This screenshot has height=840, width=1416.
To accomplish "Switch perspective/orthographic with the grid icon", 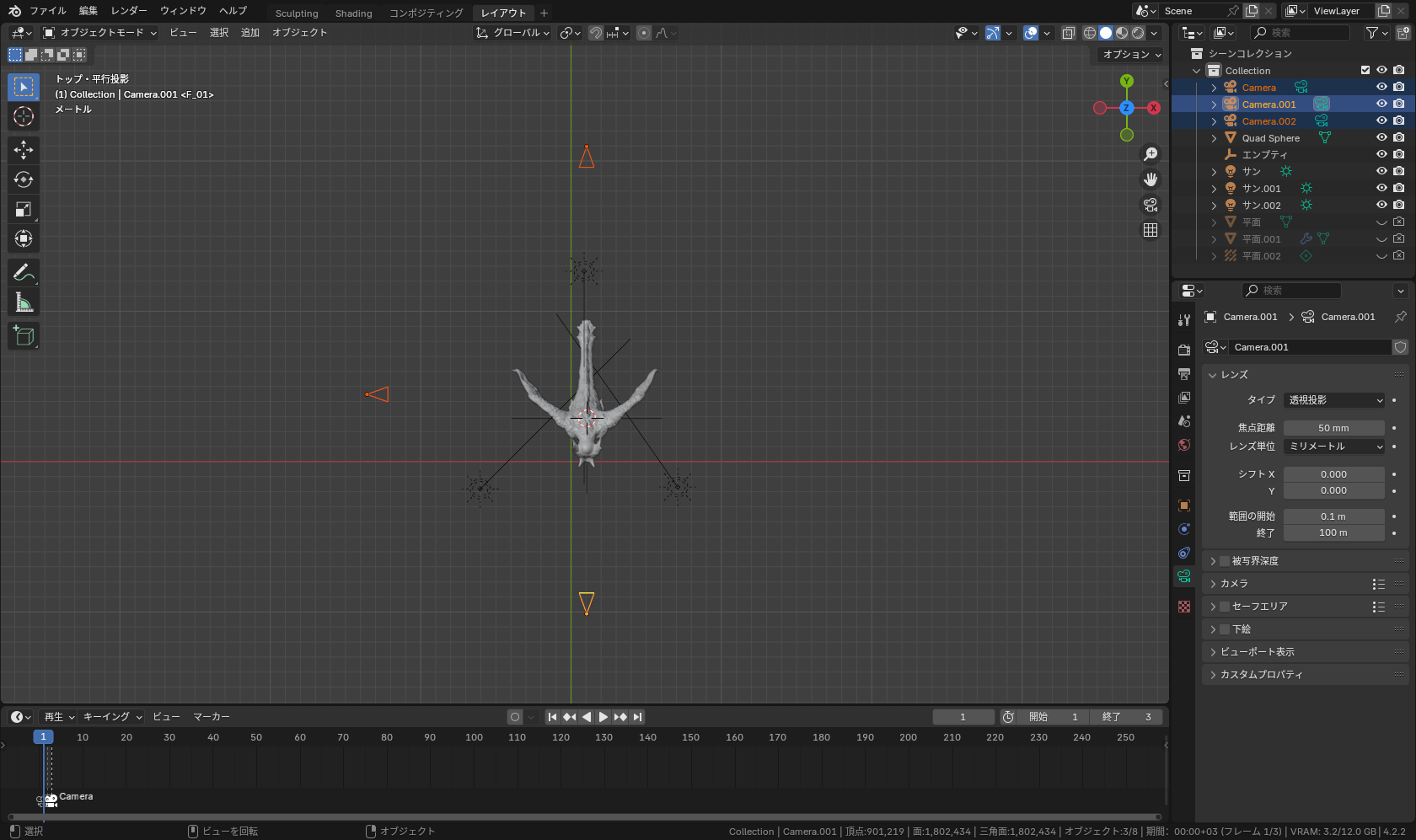I will 1150,230.
